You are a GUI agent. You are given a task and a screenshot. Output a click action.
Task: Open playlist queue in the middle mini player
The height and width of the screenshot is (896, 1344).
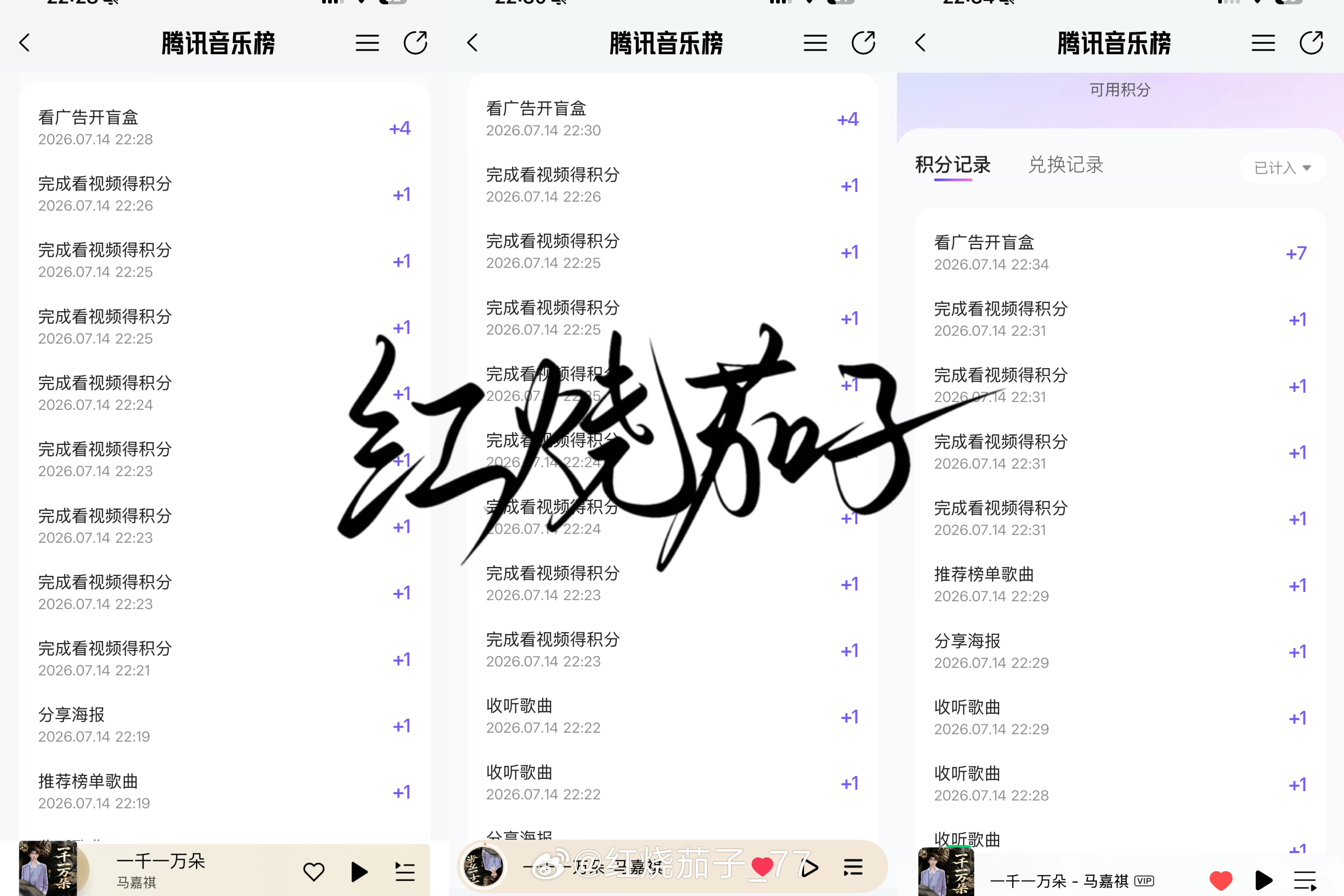pos(853,867)
